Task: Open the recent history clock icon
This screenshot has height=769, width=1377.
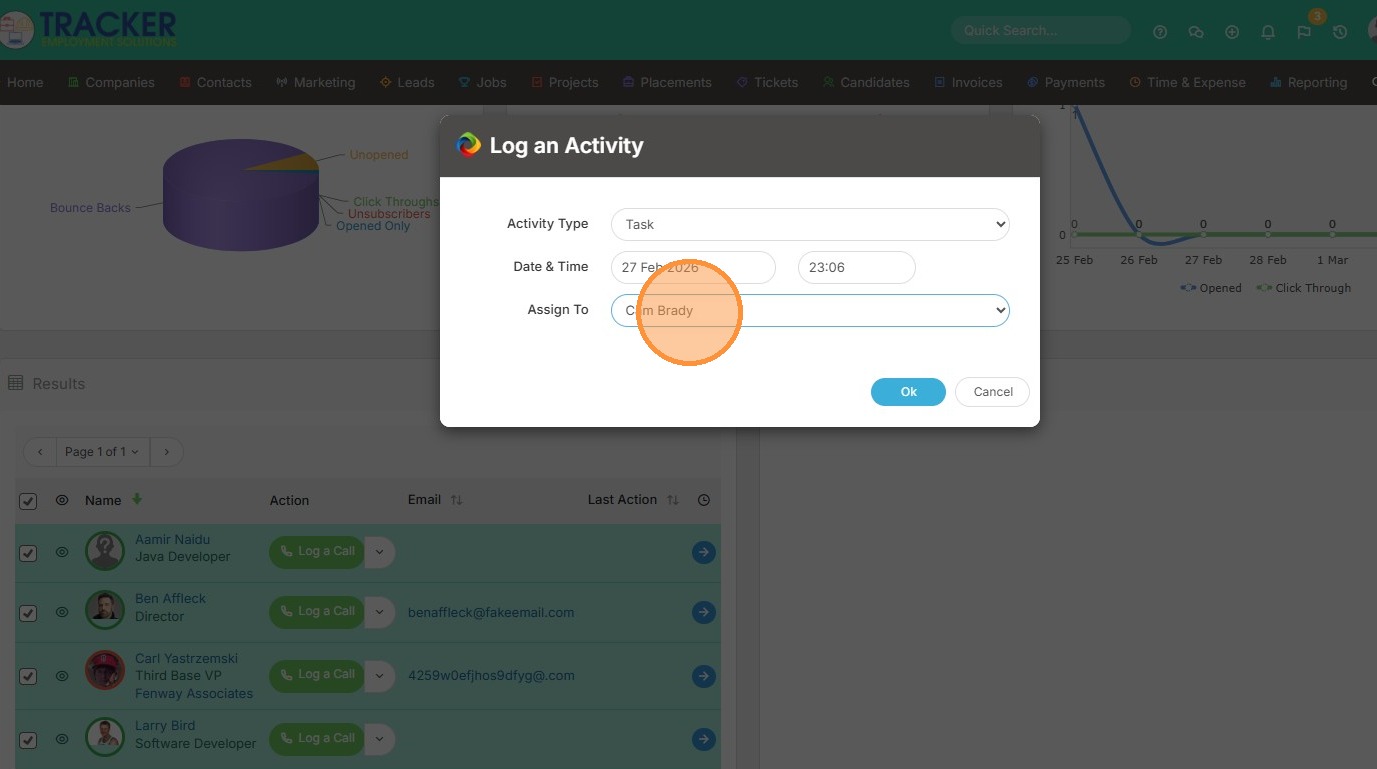Action: pyautogui.click(x=1340, y=32)
